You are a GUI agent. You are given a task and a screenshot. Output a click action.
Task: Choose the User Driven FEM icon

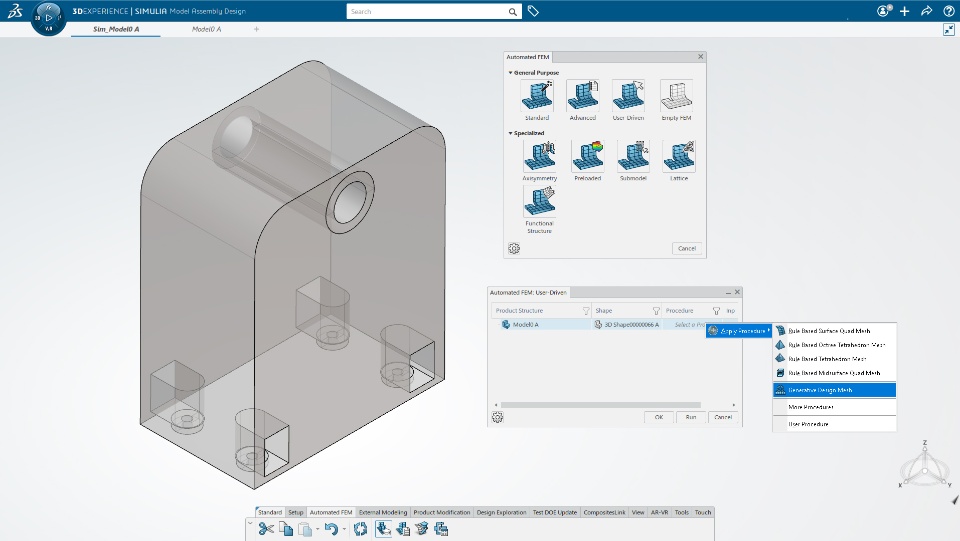click(x=628, y=96)
